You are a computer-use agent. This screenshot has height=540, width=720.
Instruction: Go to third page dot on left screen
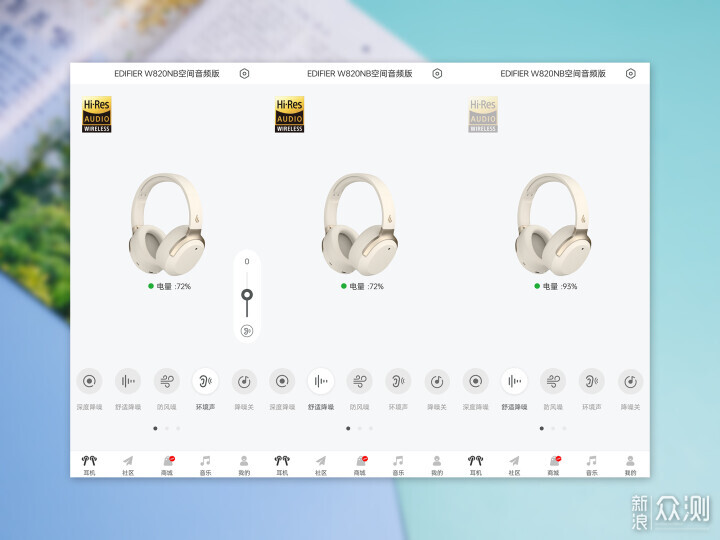coord(178,428)
